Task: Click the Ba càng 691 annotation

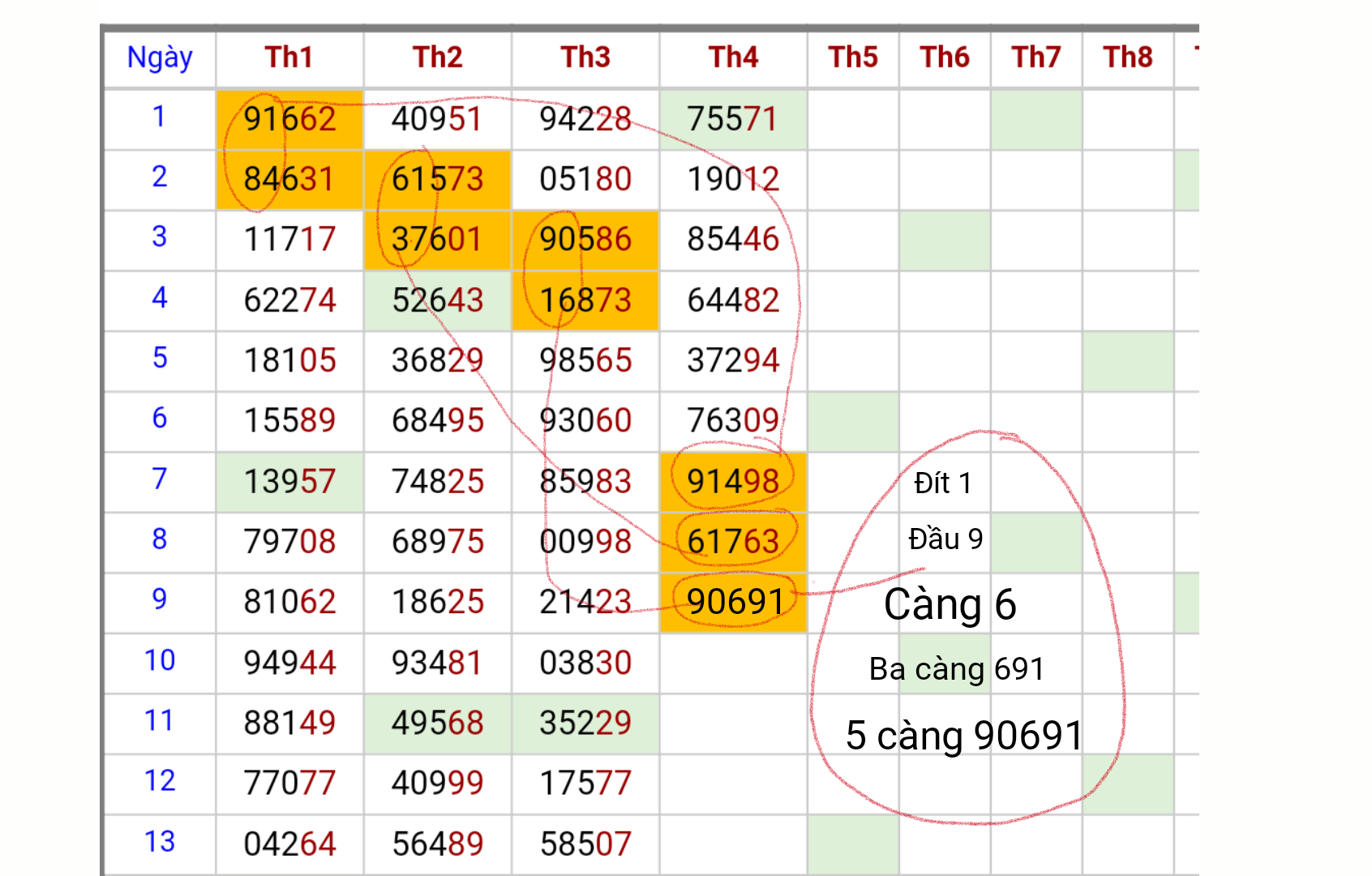Action: [957, 670]
